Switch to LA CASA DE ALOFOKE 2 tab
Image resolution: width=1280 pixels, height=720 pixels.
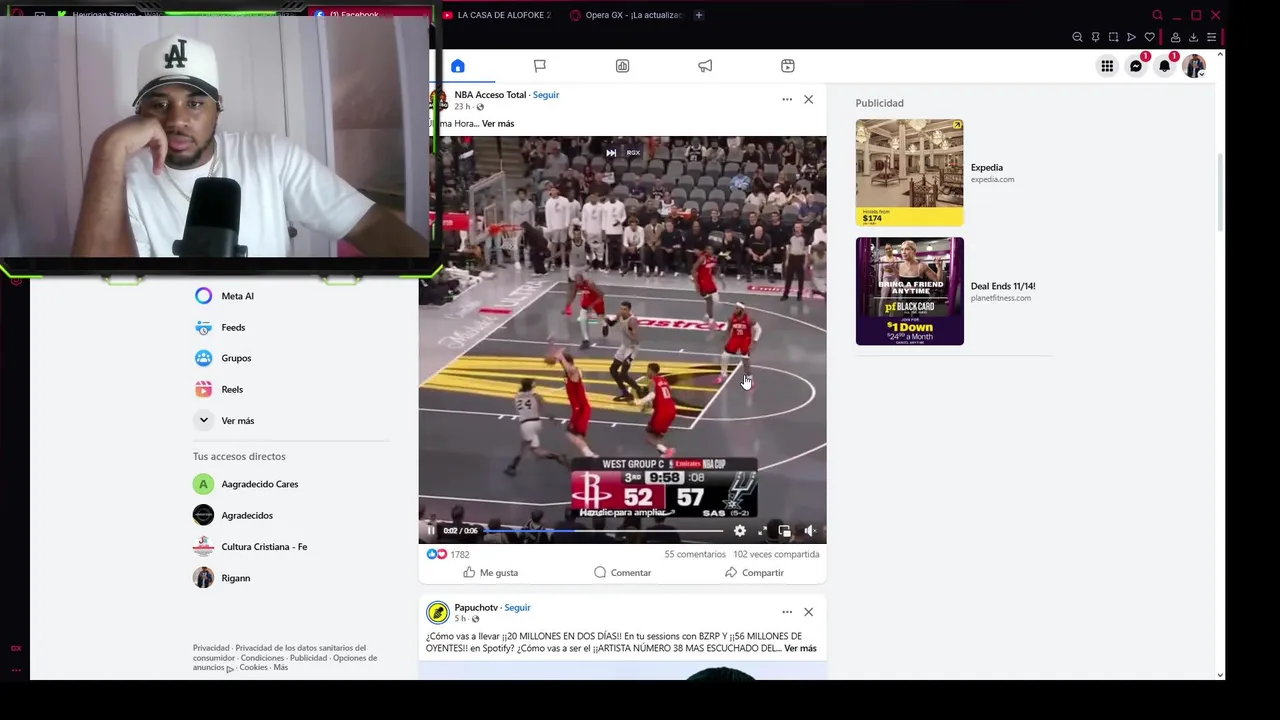click(497, 15)
